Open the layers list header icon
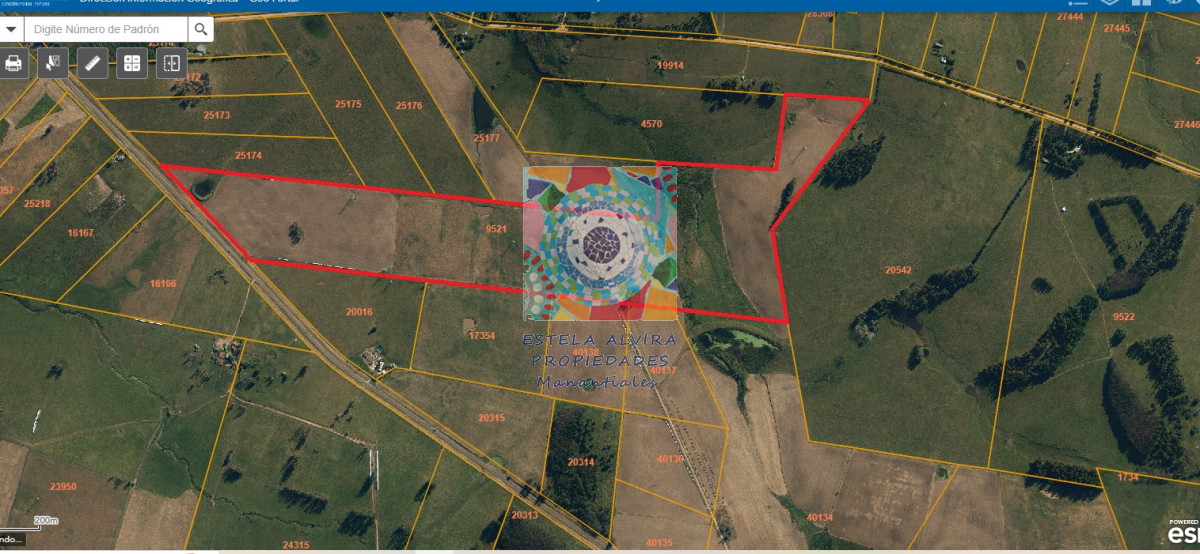The image size is (1200, 554). click(1109, 3)
